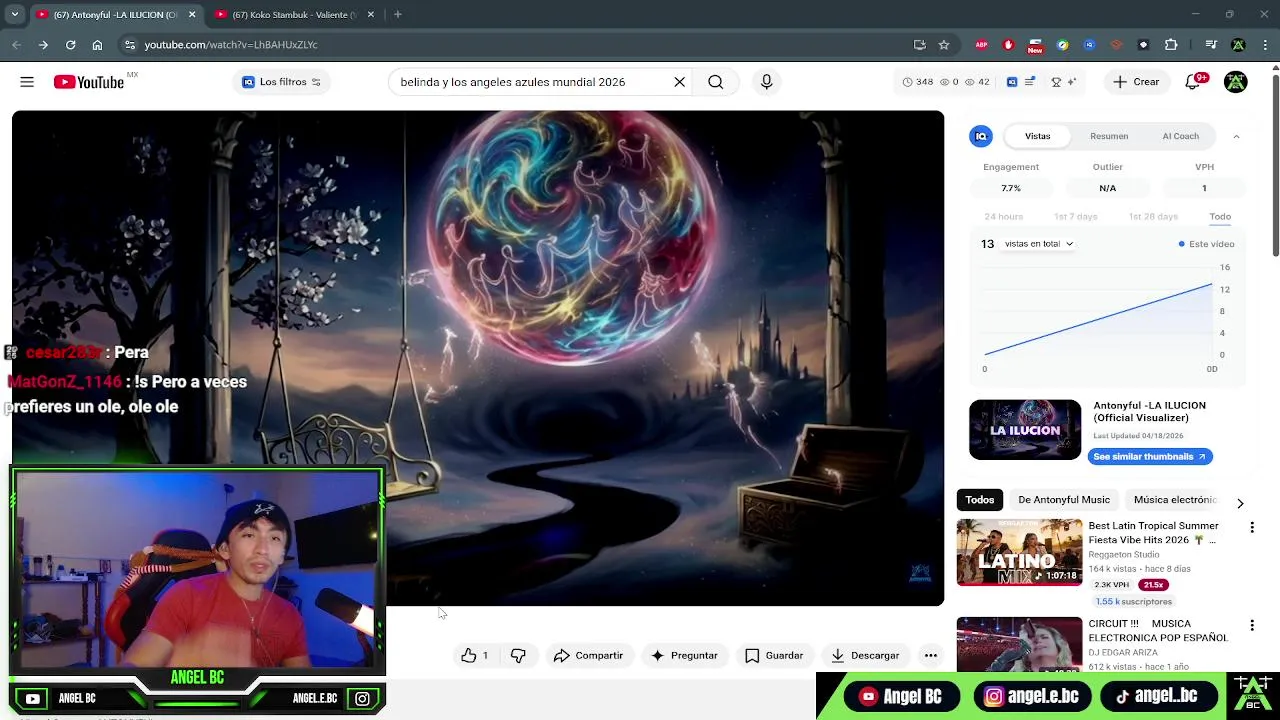1280x720 pixels.
Task: Click the vidIQ logo in panel
Action: pyautogui.click(x=981, y=136)
